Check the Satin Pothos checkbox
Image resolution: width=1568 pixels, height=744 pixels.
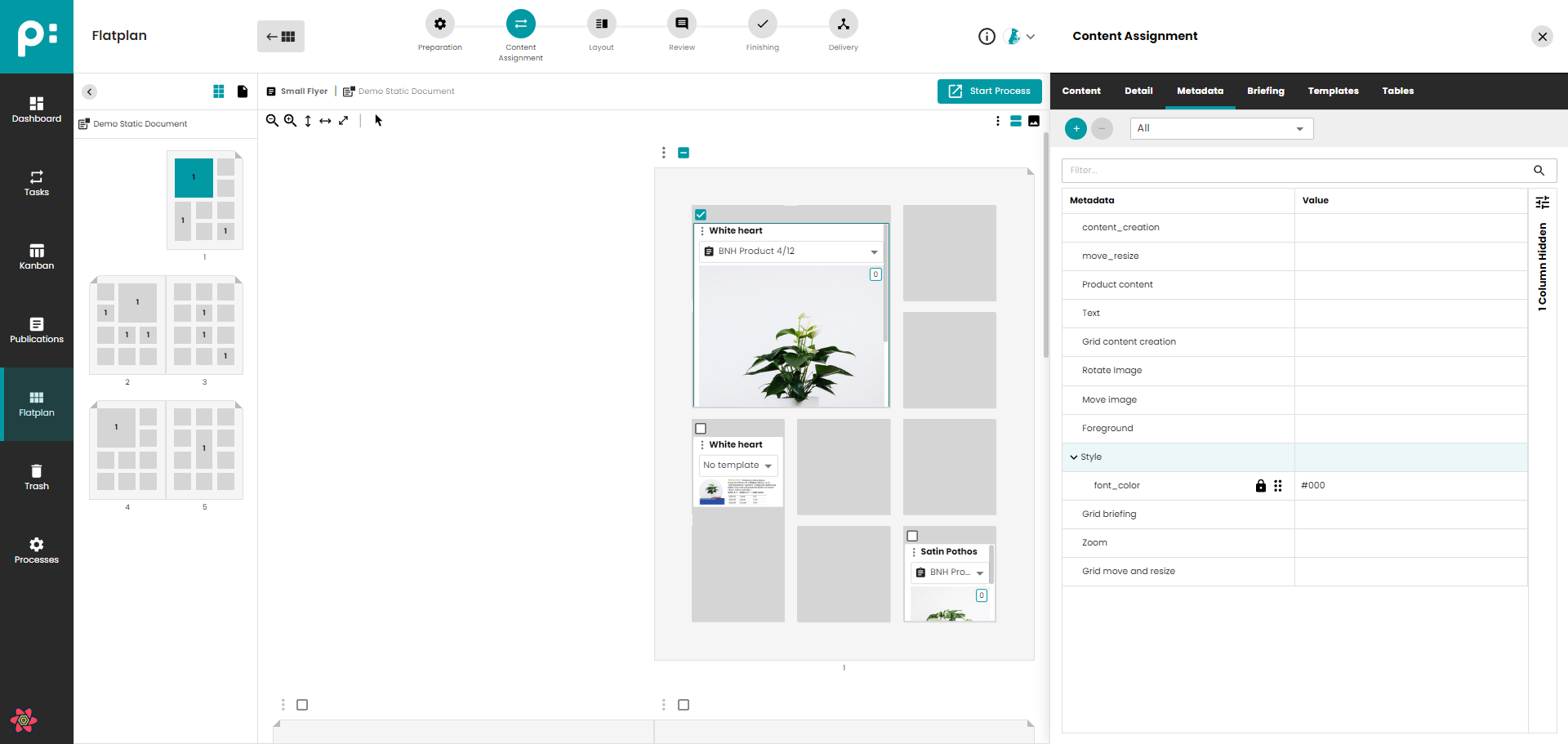click(x=912, y=537)
